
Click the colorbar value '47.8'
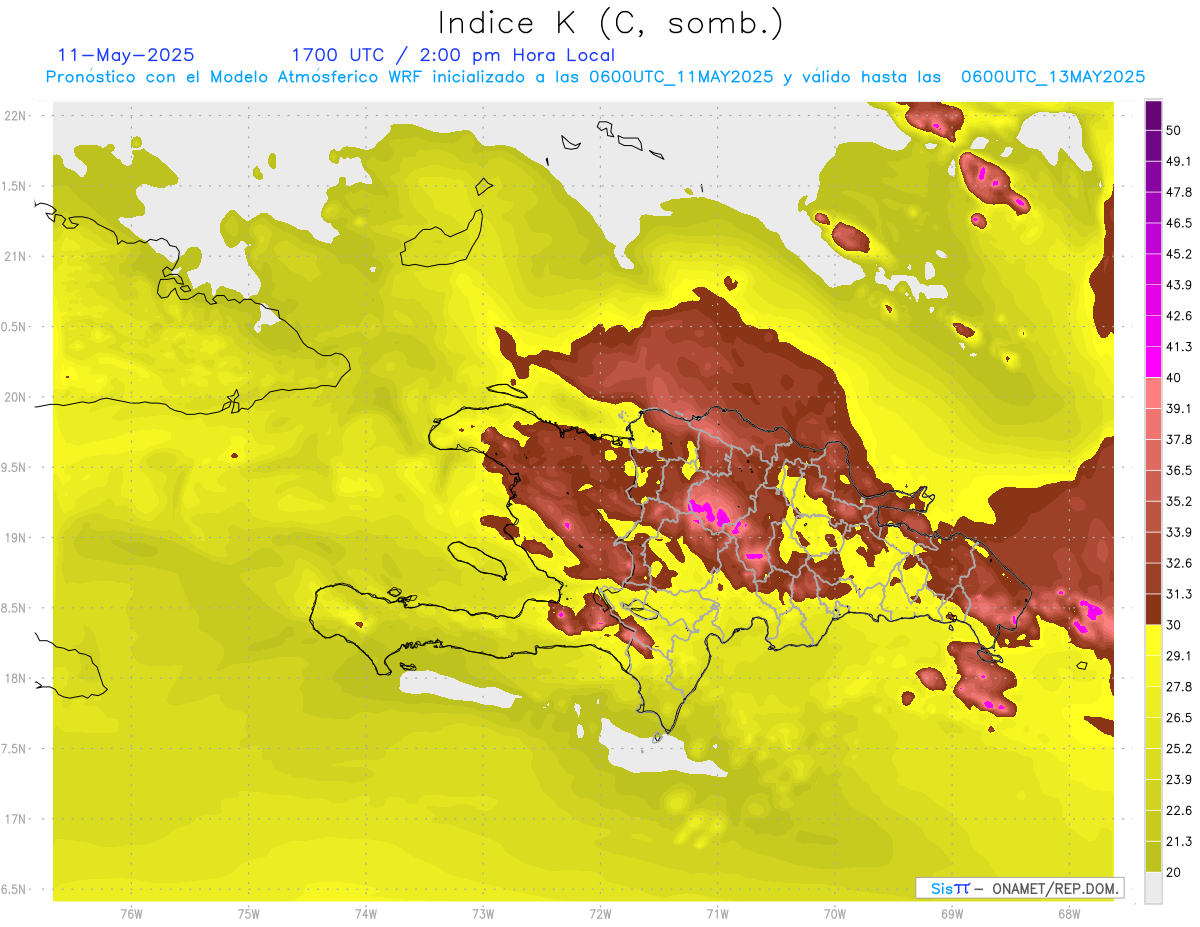point(1179,192)
